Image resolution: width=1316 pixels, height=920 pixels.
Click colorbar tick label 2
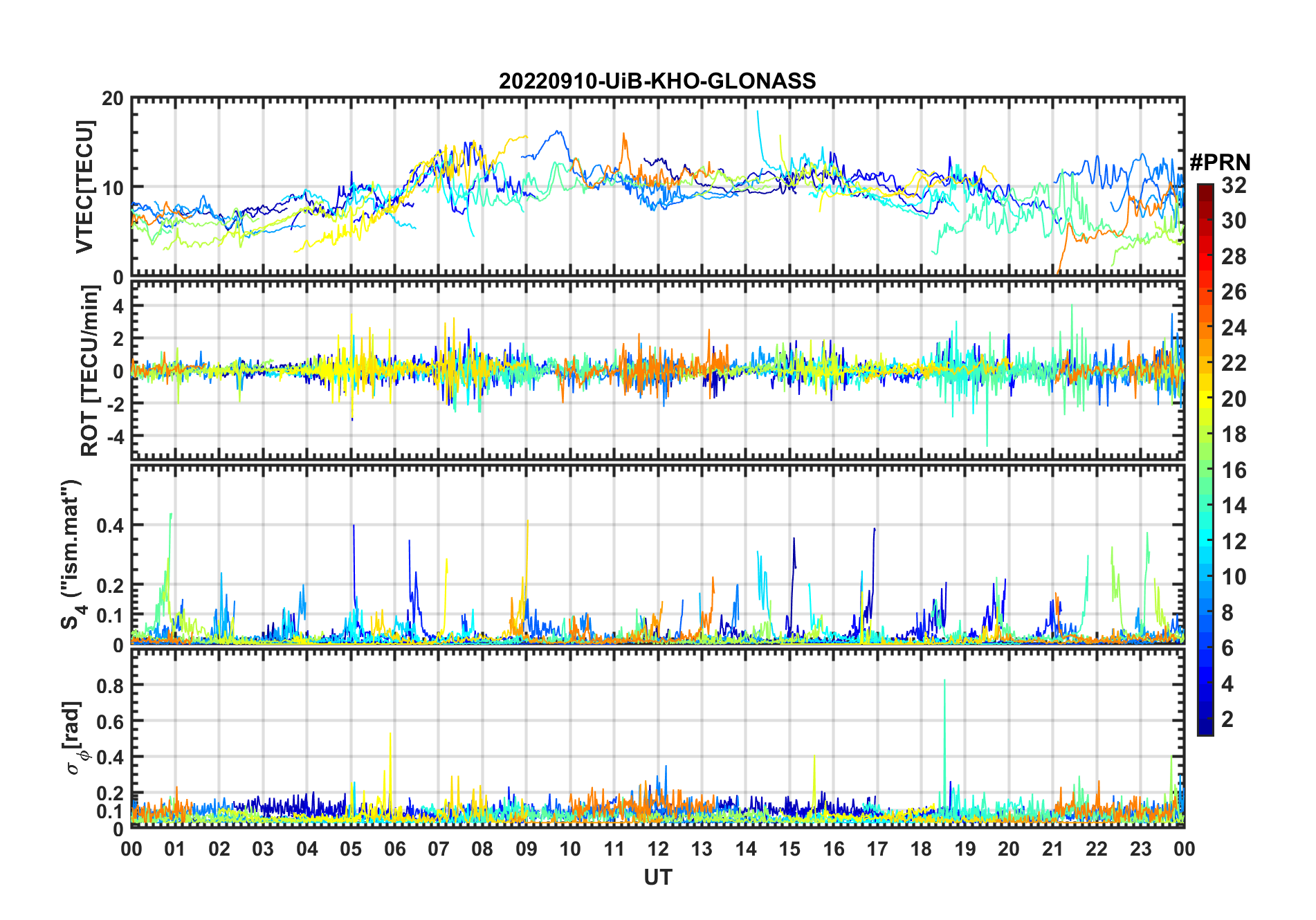pyautogui.click(x=1227, y=719)
